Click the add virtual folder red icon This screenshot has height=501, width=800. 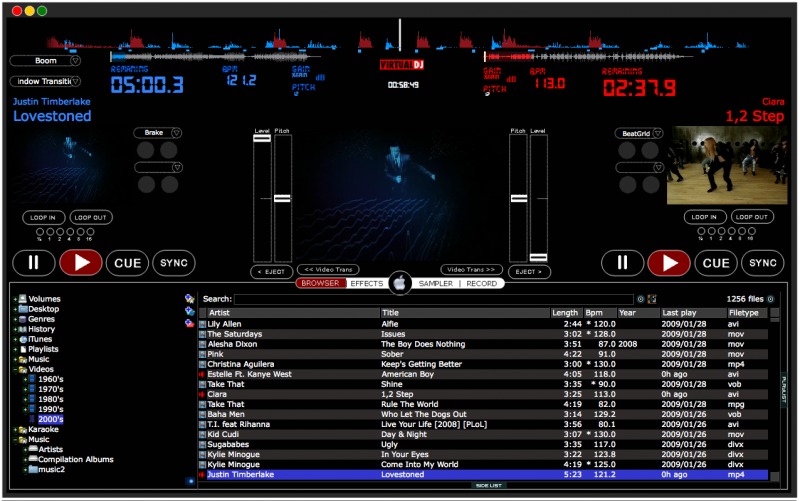pos(190,323)
